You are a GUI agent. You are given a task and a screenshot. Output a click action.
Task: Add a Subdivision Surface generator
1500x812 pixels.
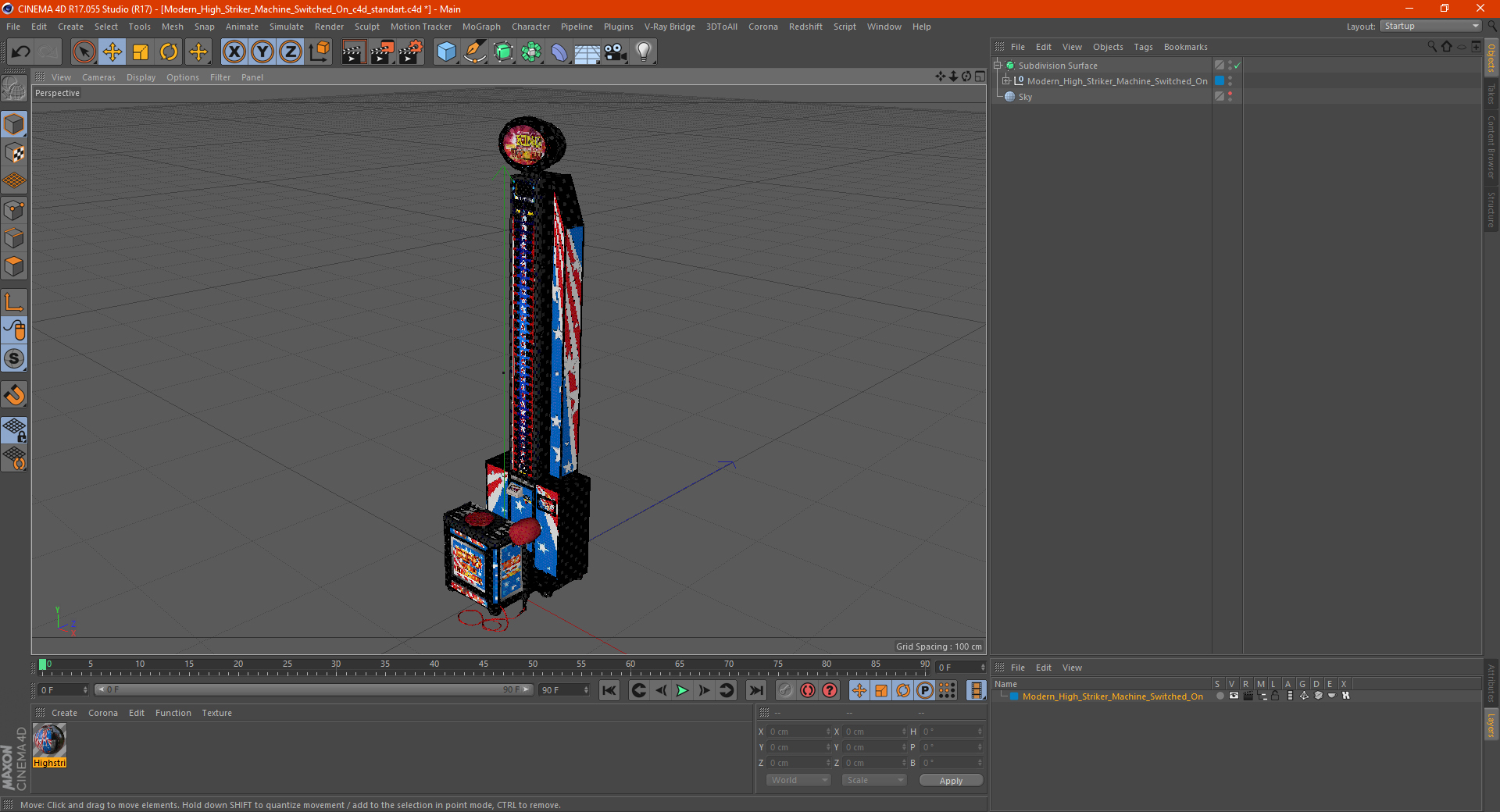coord(503,52)
